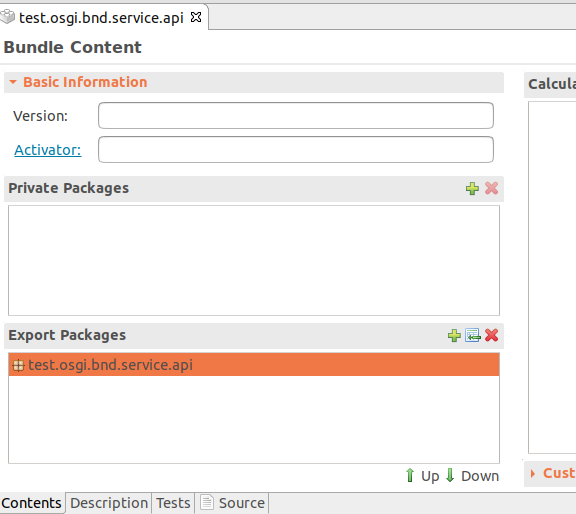
Task: Click the bundle icon on the editor tab
Action: [7, 17]
